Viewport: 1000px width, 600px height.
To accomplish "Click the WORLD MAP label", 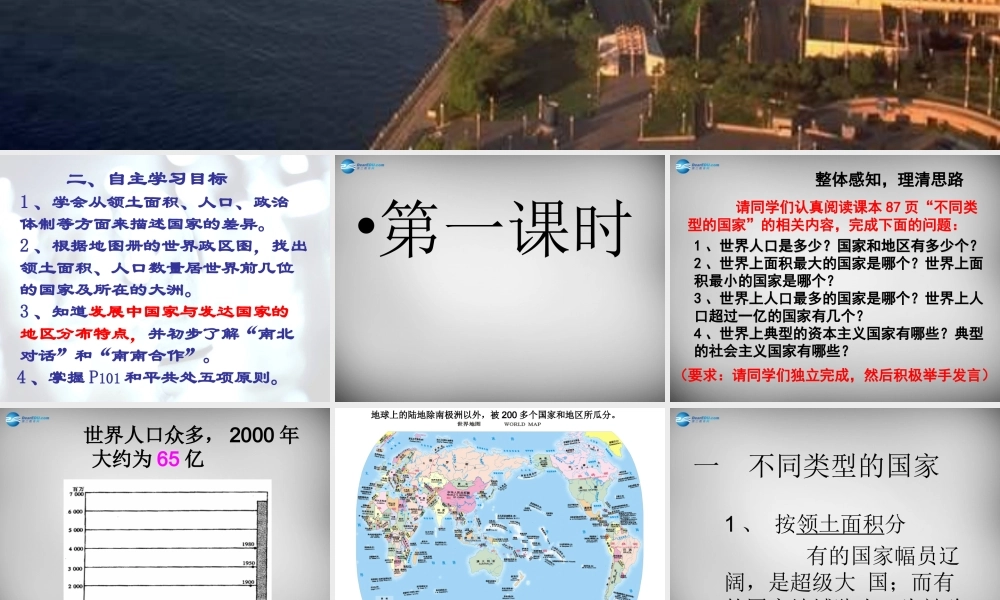I will (x=522, y=424).
